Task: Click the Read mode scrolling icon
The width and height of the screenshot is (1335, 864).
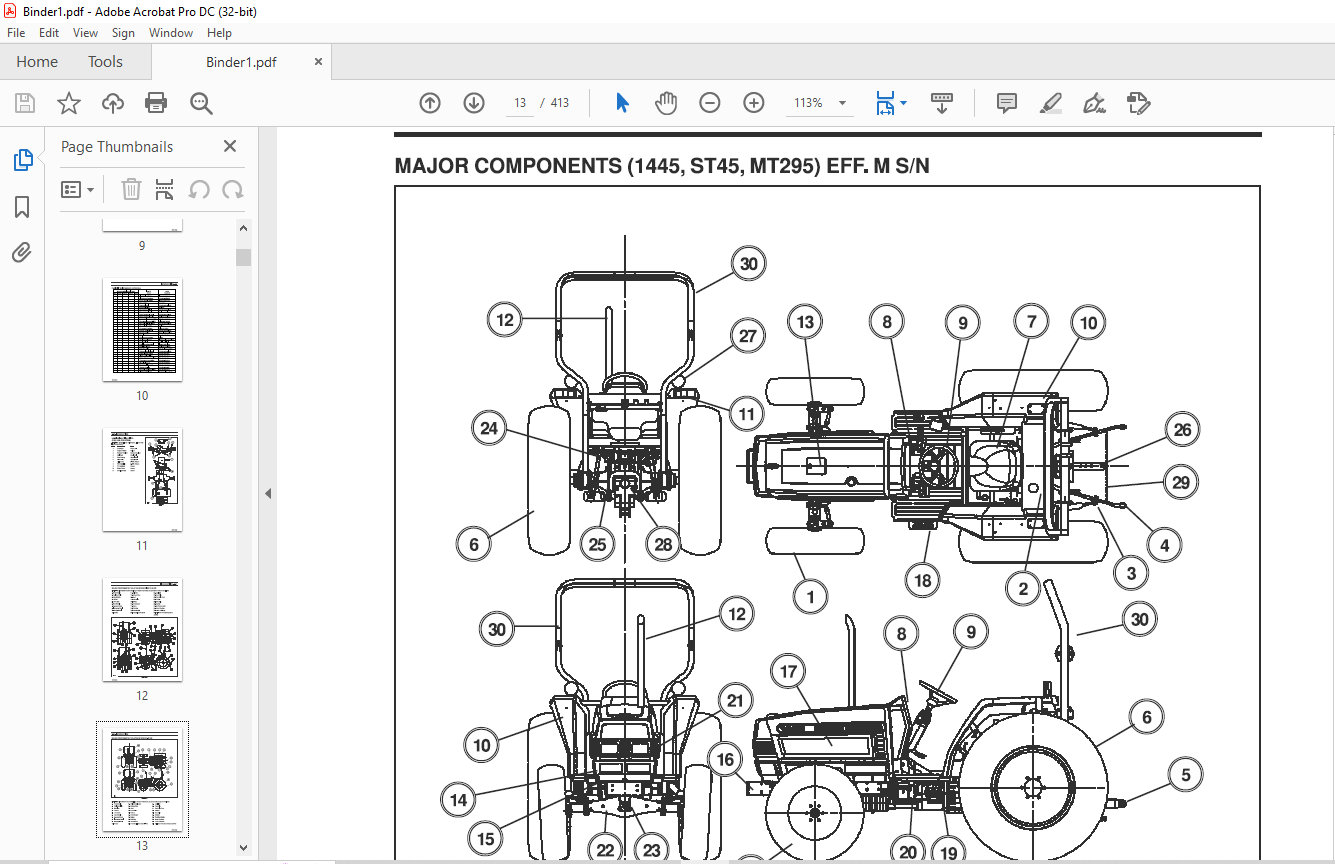Action: [942, 103]
